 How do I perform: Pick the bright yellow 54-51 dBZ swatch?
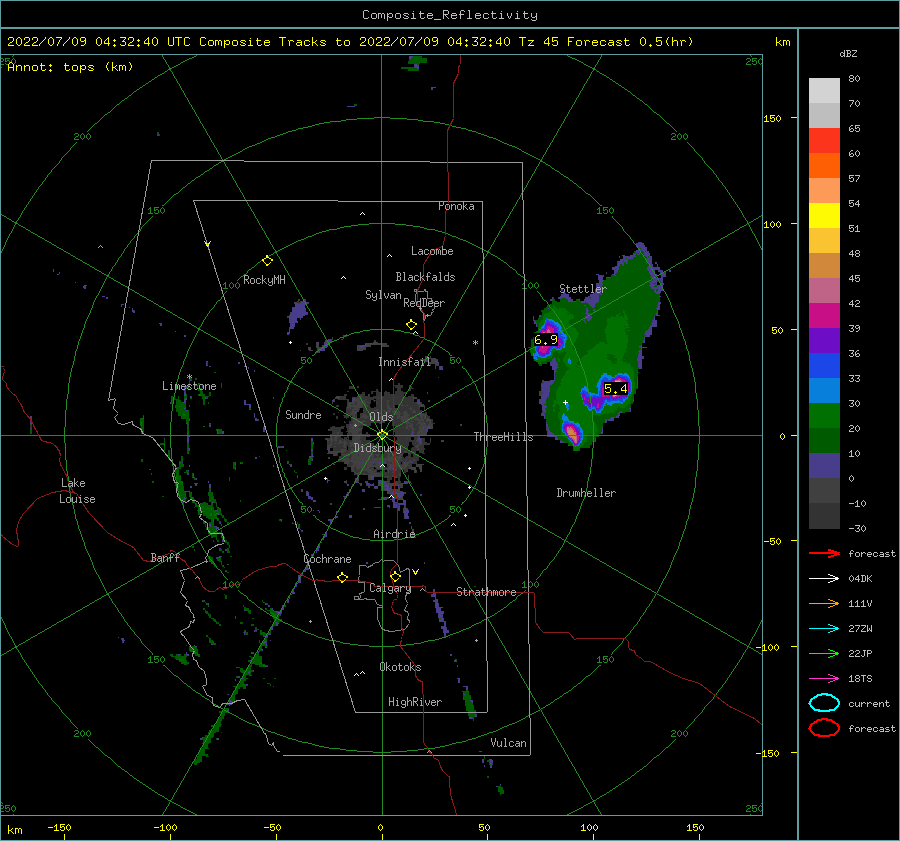[824, 216]
